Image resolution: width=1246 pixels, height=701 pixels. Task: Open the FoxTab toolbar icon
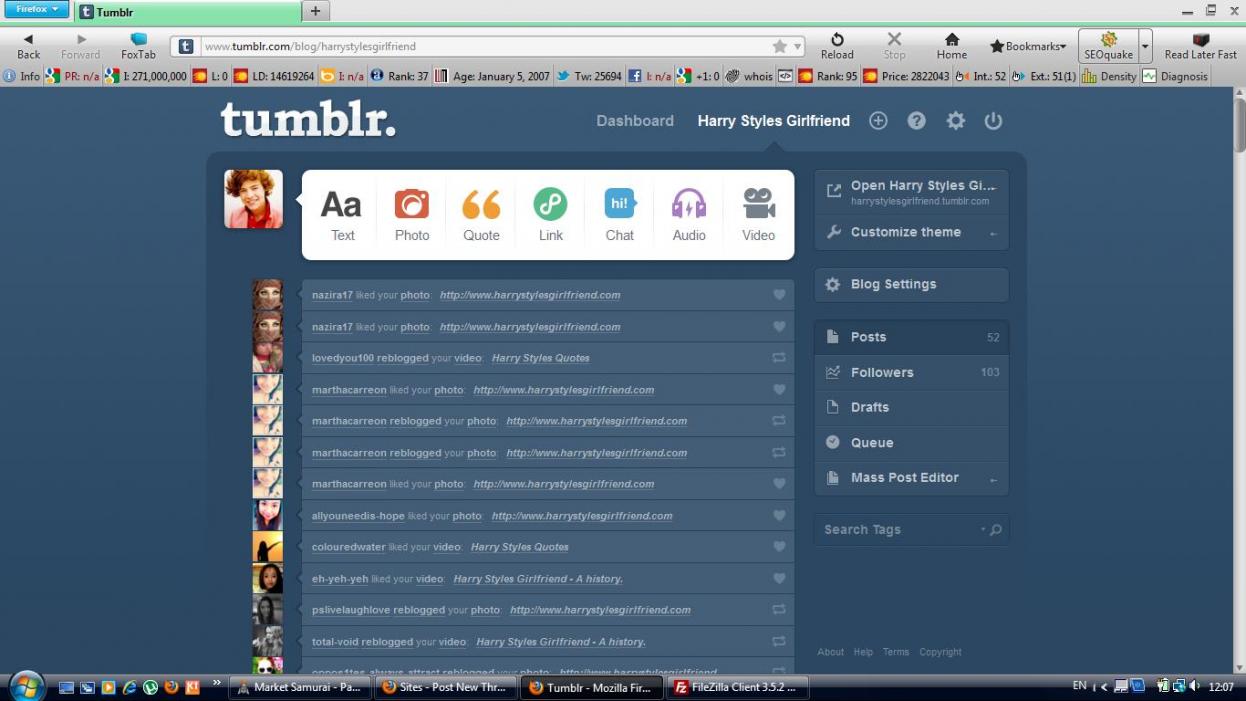(139, 46)
